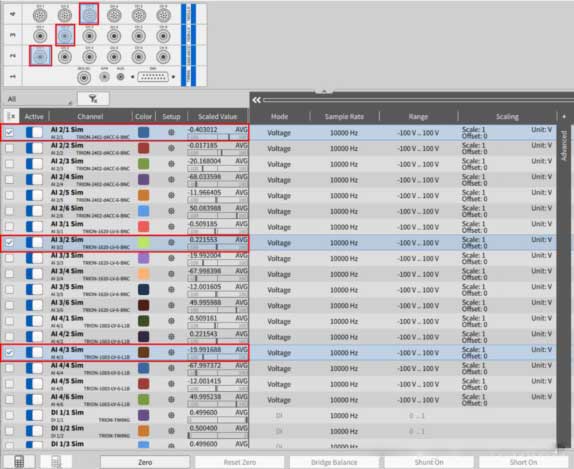Click the D-sub connector on the chassis
This screenshot has width=574, height=469.
(x=153, y=77)
